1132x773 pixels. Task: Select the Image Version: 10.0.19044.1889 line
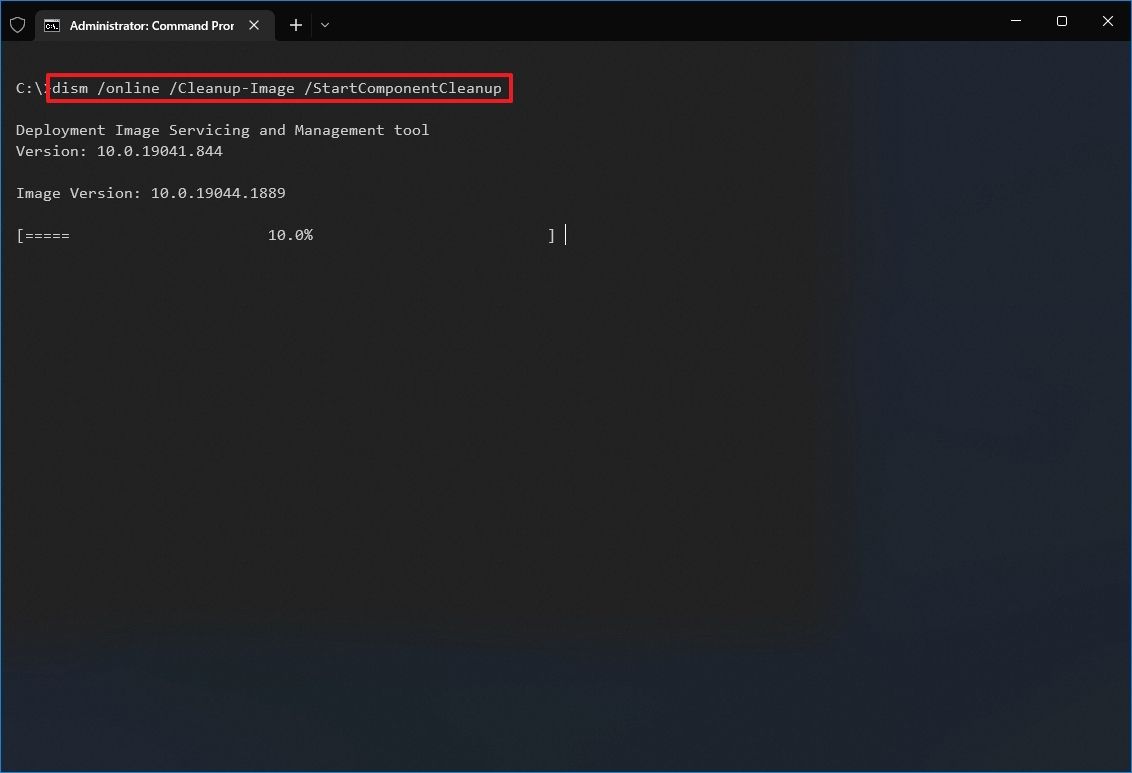coord(150,193)
